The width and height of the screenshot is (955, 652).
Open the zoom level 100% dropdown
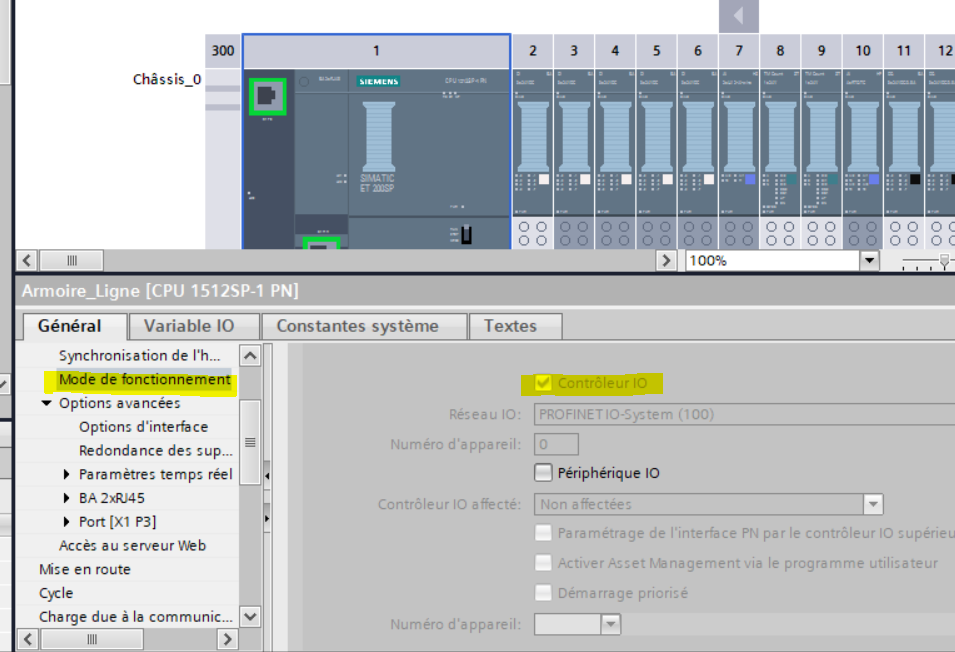click(x=869, y=260)
